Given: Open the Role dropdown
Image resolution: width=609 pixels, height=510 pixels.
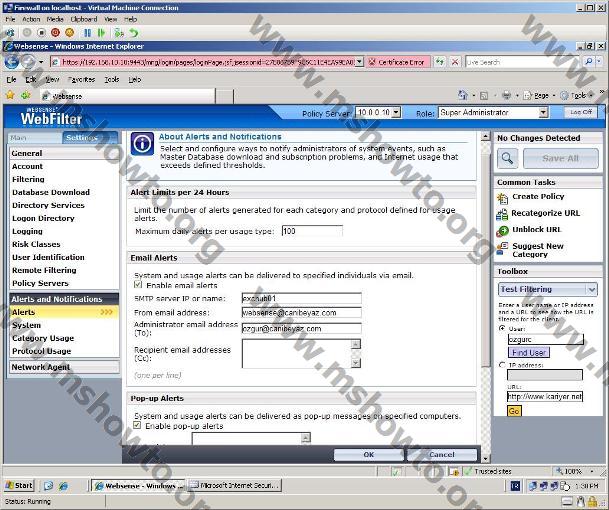Looking at the screenshot, I should click(x=543, y=113).
